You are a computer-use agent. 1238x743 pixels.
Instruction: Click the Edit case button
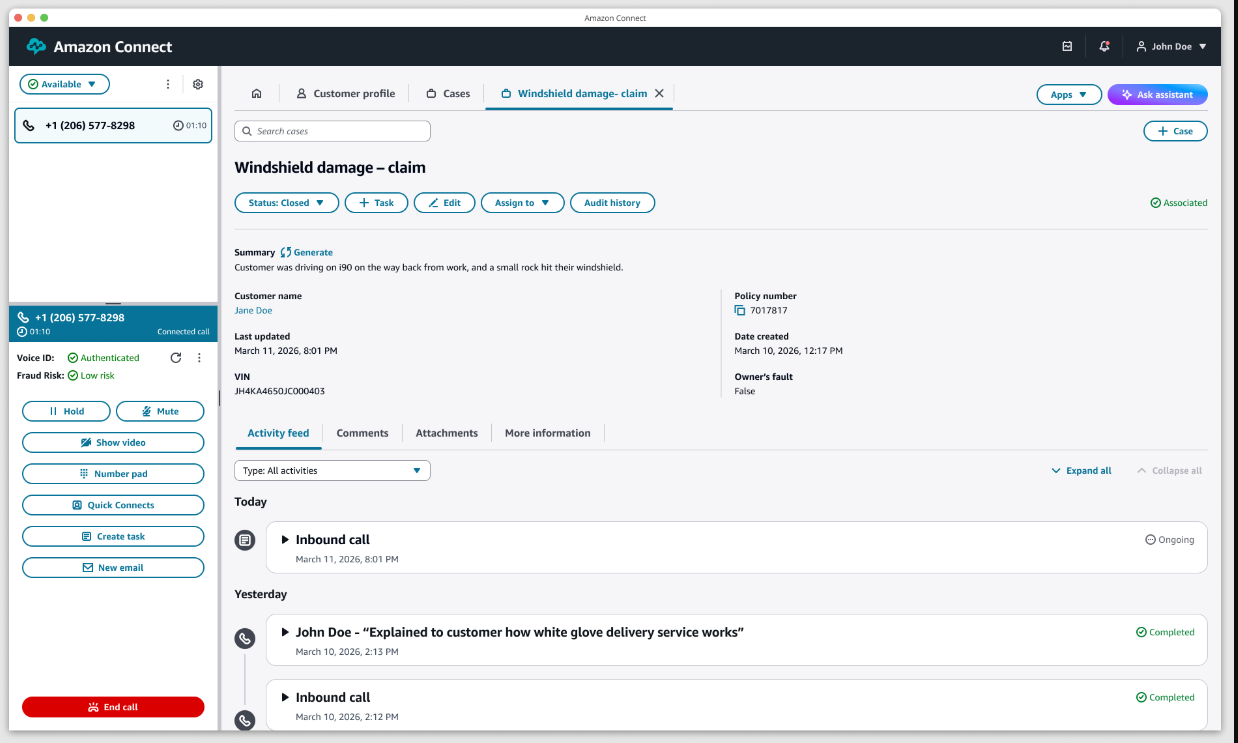point(444,203)
